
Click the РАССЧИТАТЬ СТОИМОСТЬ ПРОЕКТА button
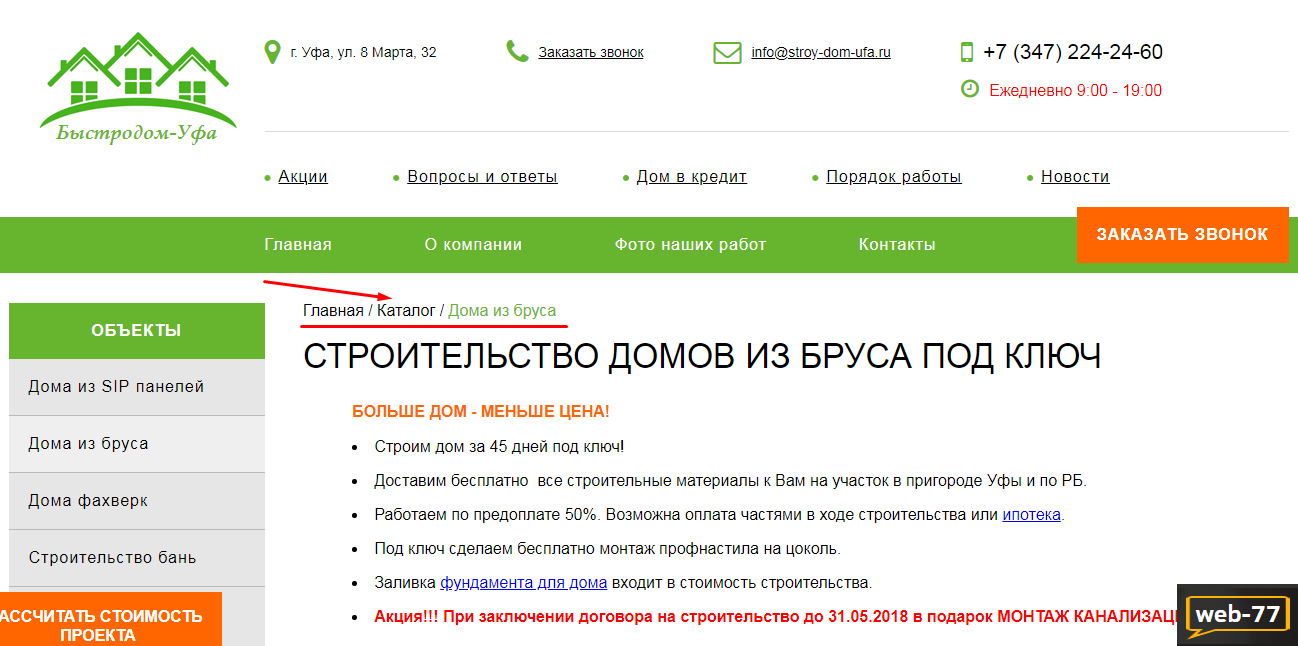click(110, 620)
